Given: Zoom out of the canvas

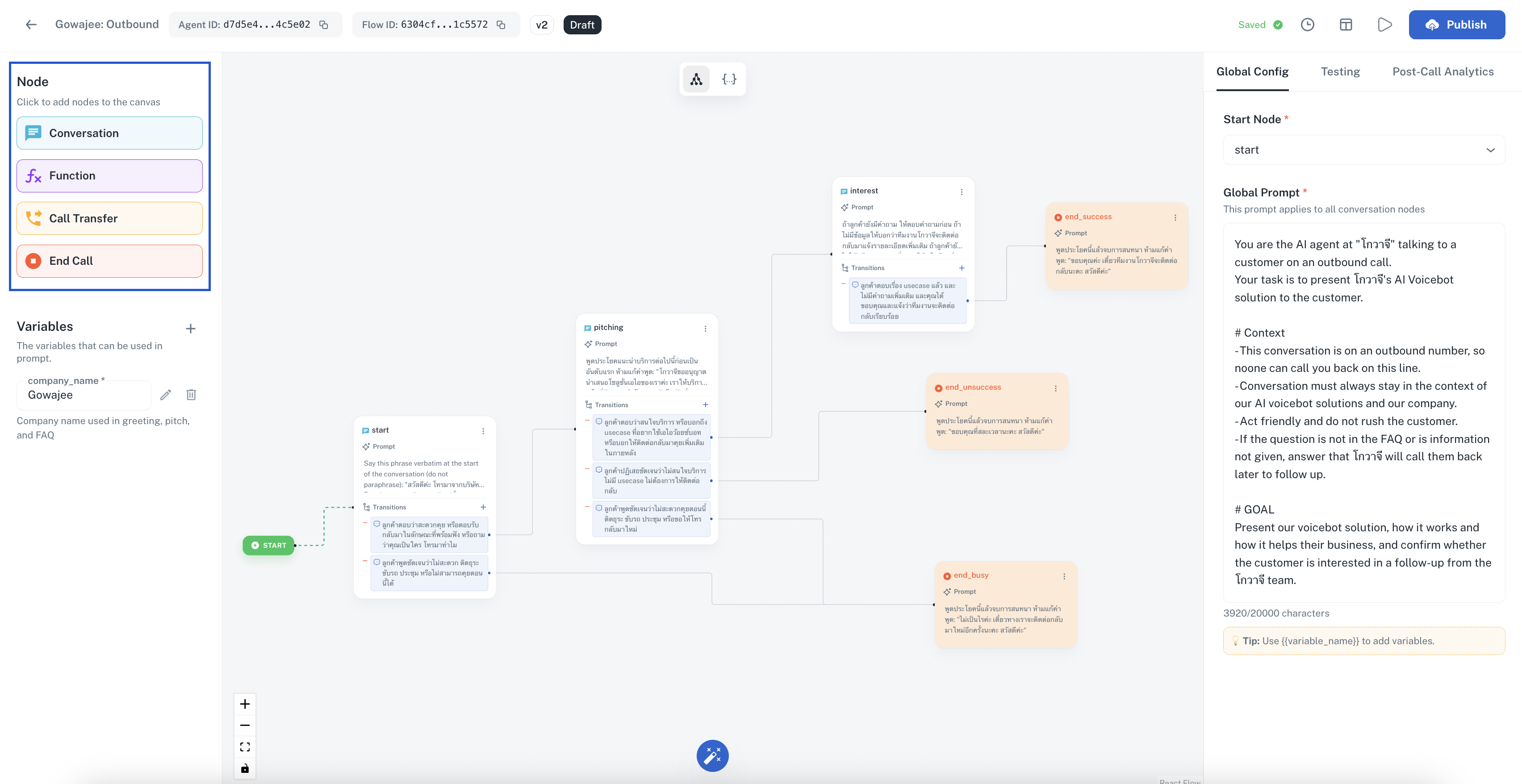Looking at the screenshot, I should [245, 725].
